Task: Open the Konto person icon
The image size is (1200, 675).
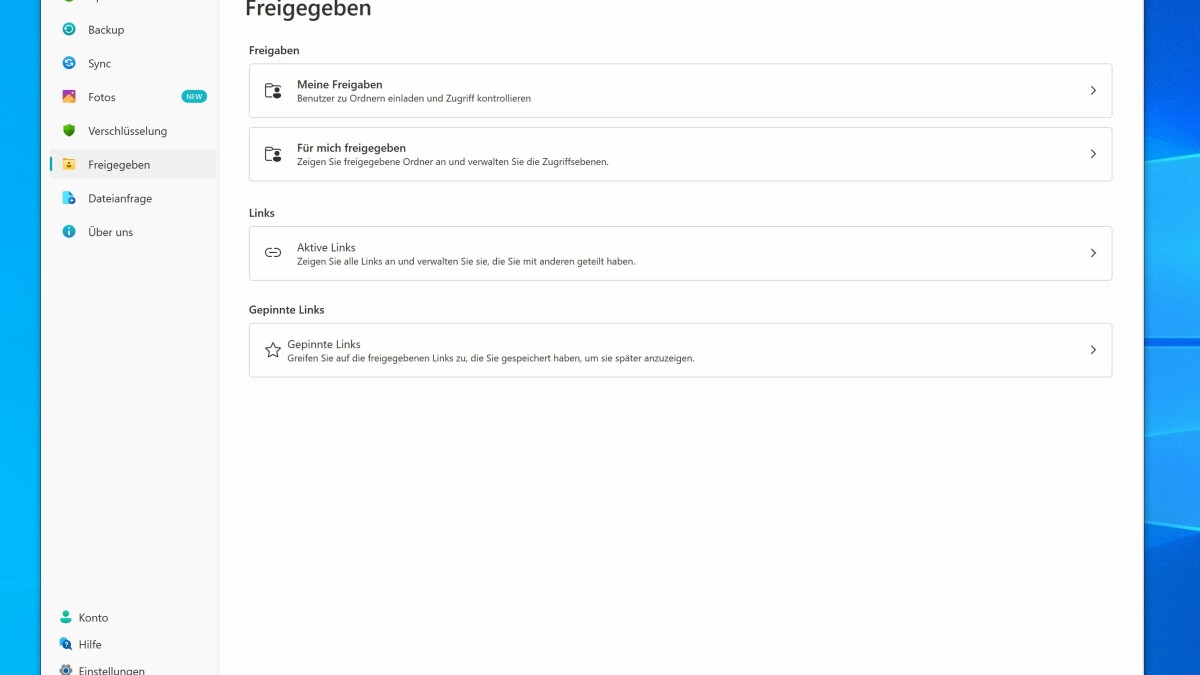Action: [66, 617]
